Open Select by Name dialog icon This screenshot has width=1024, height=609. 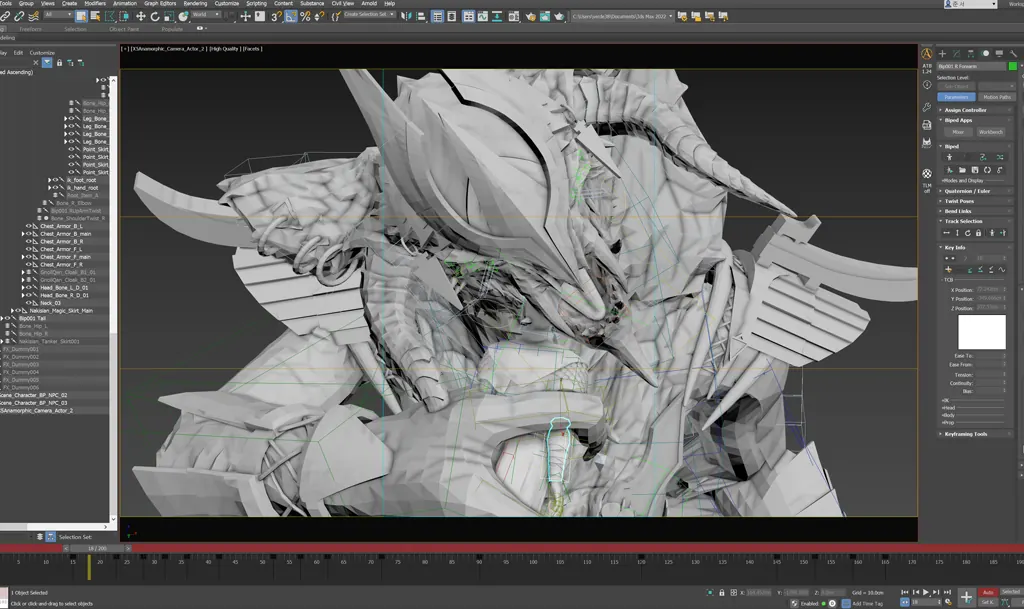pos(95,16)
